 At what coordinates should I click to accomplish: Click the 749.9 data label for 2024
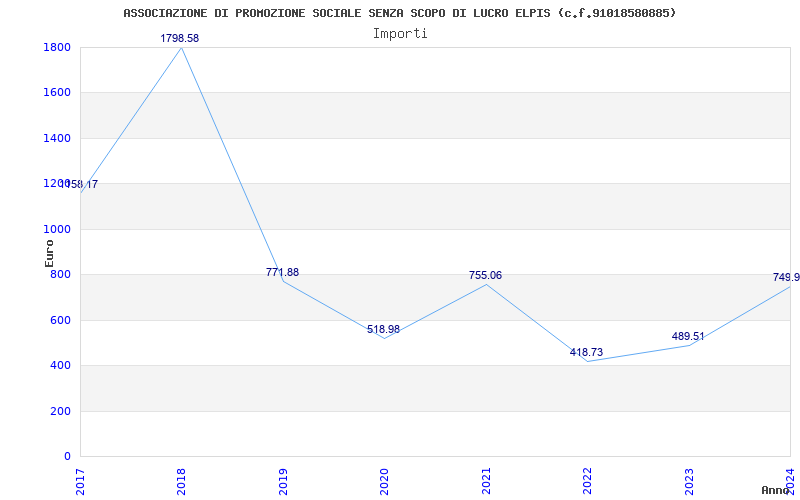(x=786, y=278)
